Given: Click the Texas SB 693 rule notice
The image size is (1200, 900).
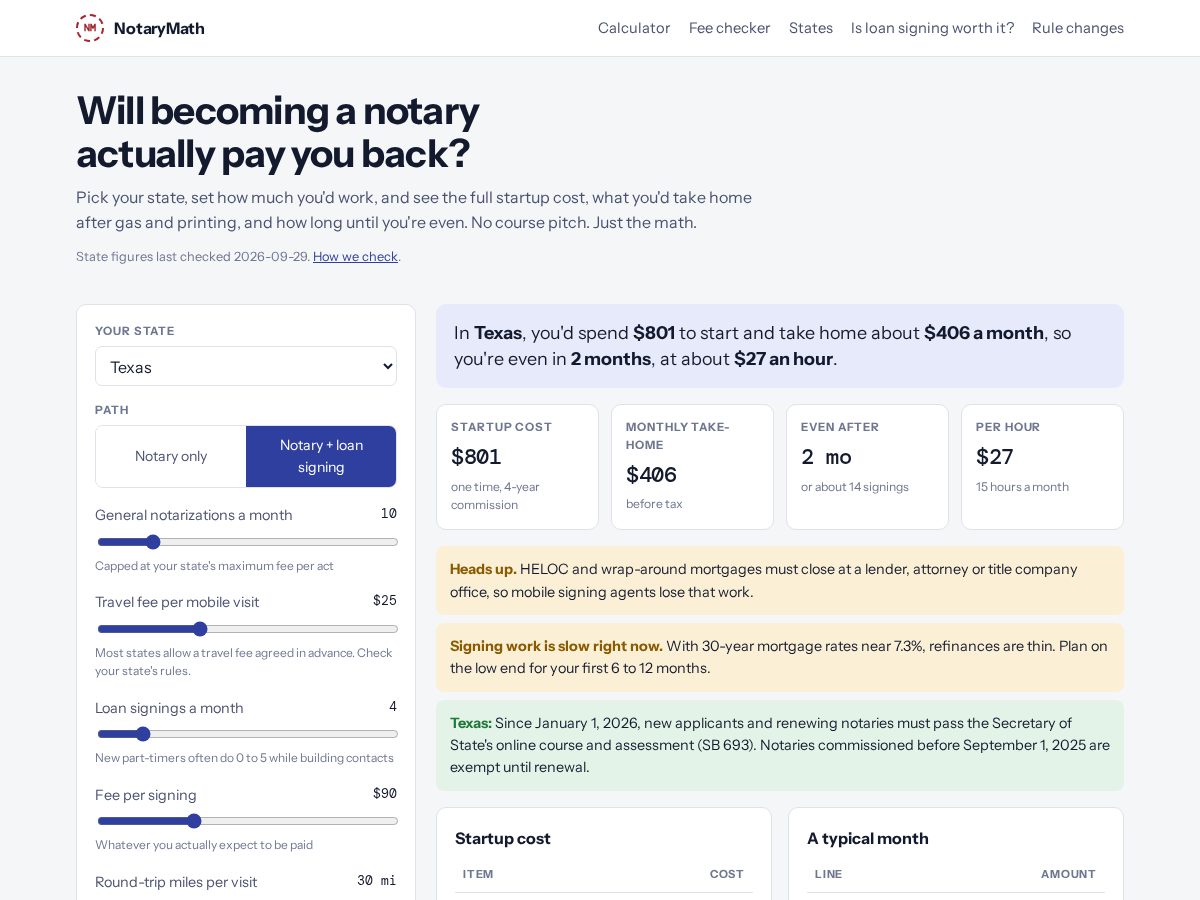Looking at the screenshot, I should (x=780, y=745).
